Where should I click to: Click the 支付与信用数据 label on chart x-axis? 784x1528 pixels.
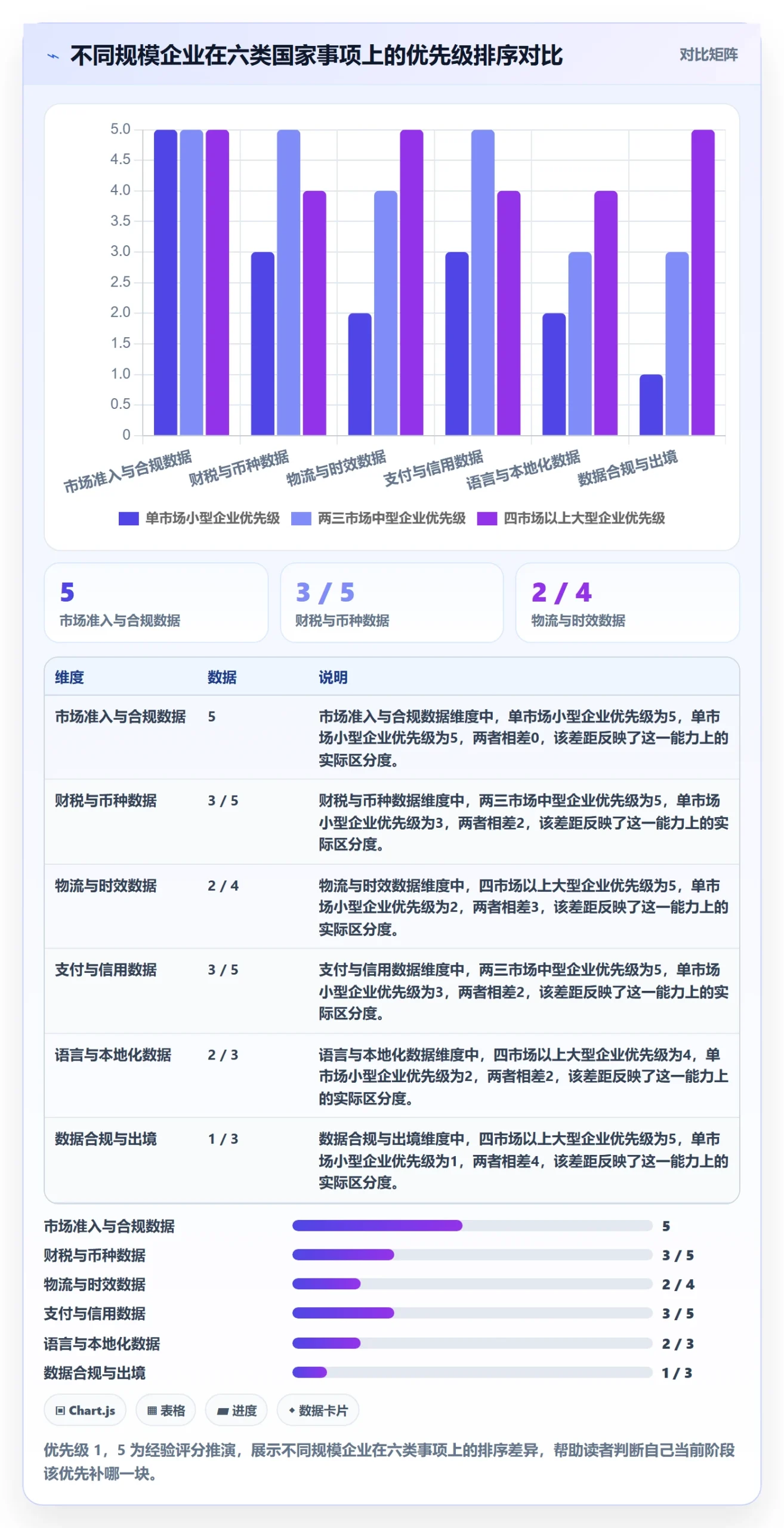point(433,469)
